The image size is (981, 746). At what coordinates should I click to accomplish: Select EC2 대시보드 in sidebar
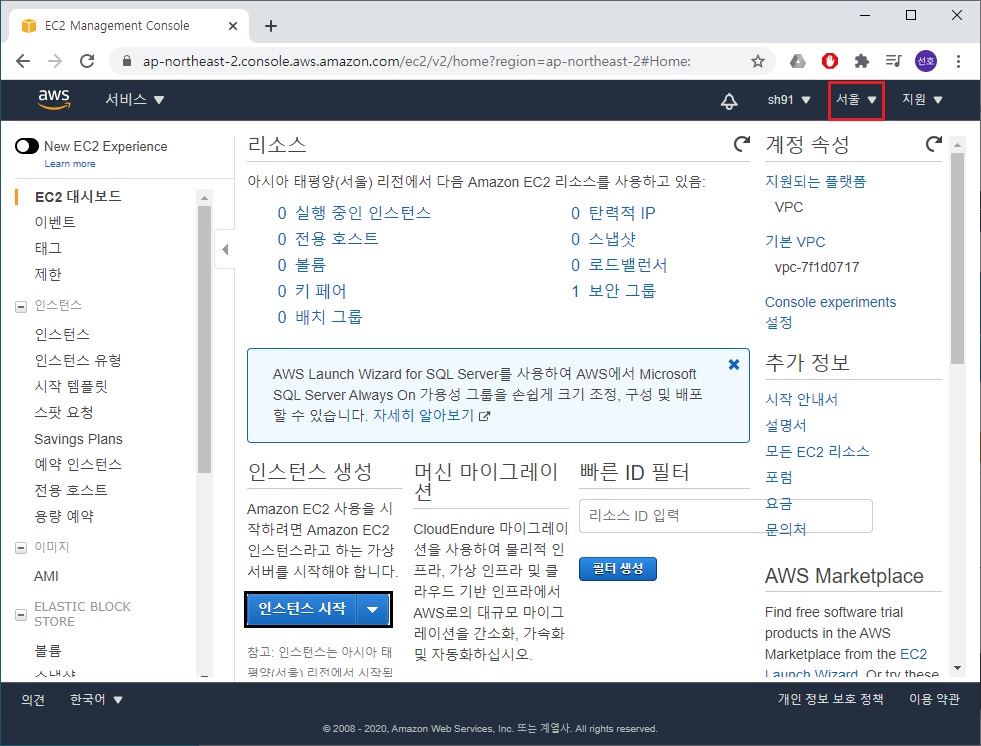click(78, 197)
